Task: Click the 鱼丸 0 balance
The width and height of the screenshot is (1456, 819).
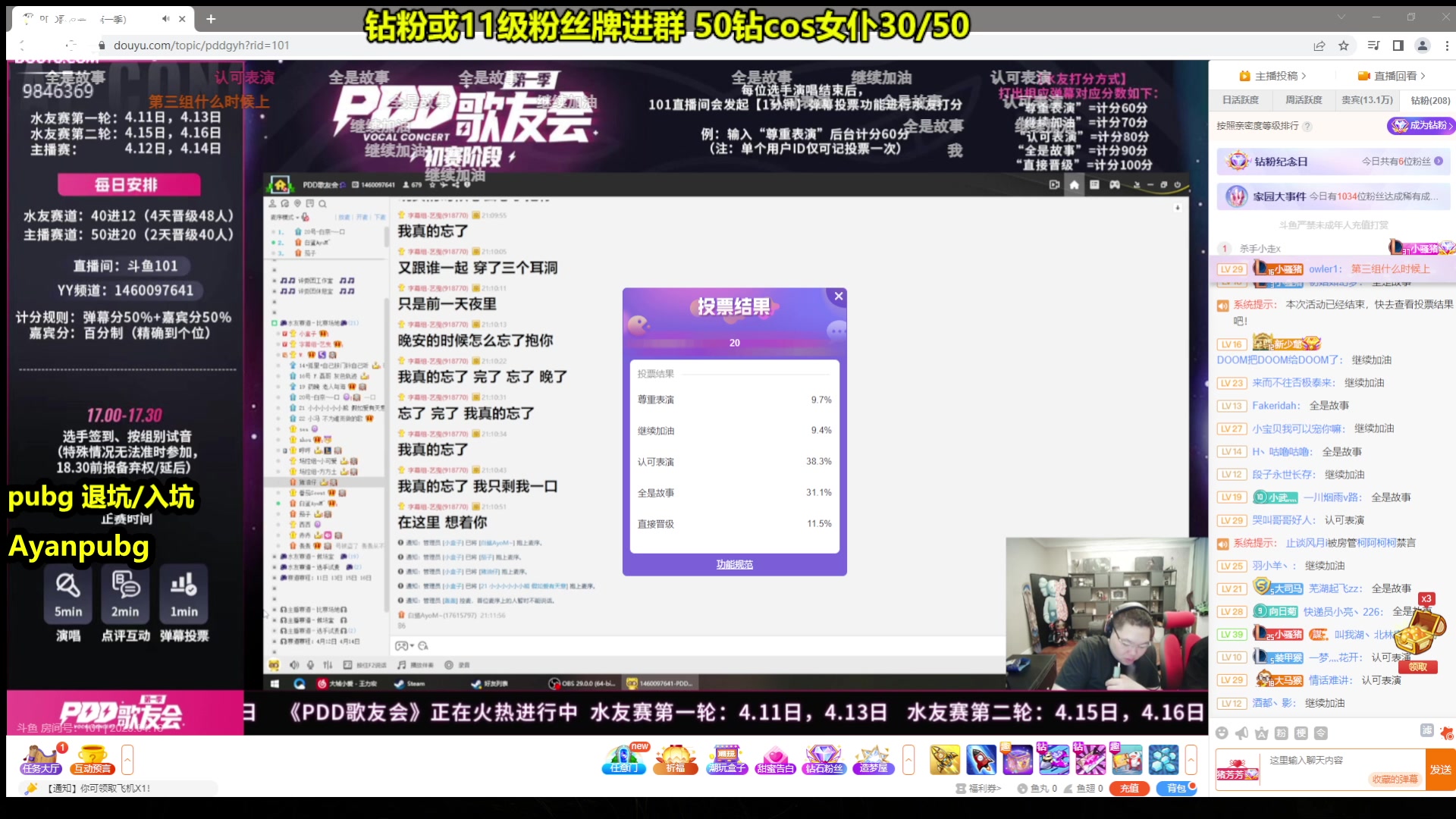Action: 1037,789
